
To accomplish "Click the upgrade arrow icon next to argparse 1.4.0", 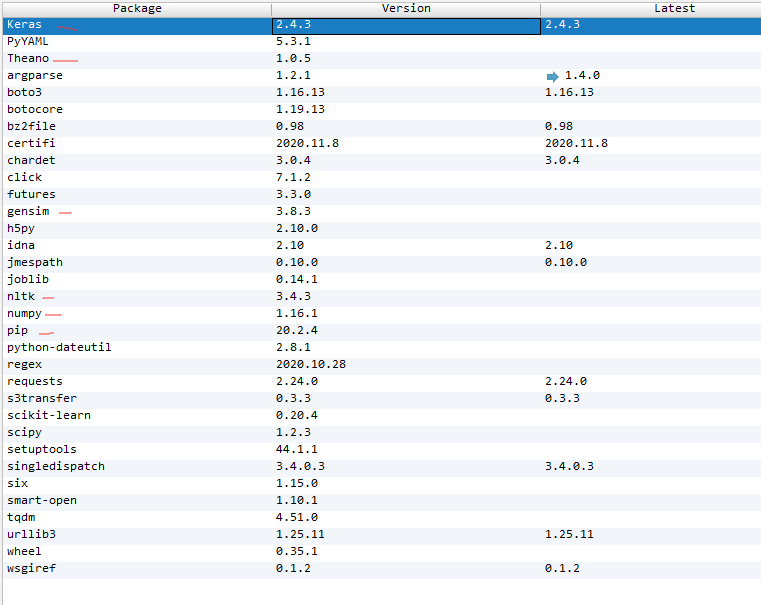I will (552, 77).
